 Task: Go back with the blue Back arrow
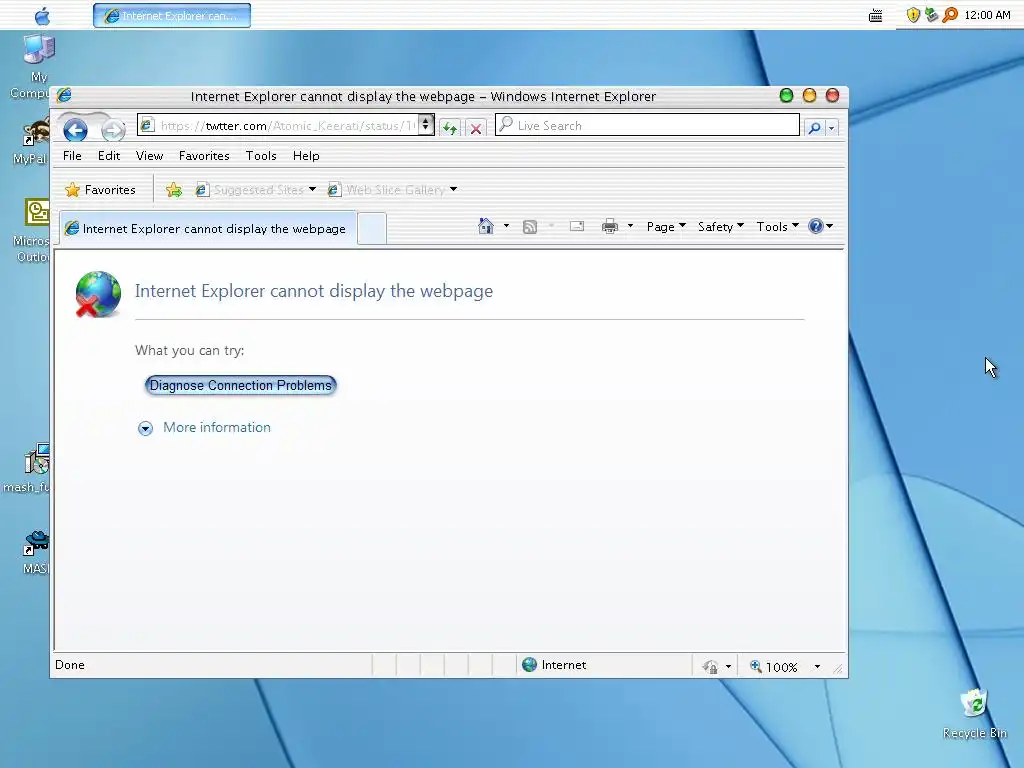point(75,130)
